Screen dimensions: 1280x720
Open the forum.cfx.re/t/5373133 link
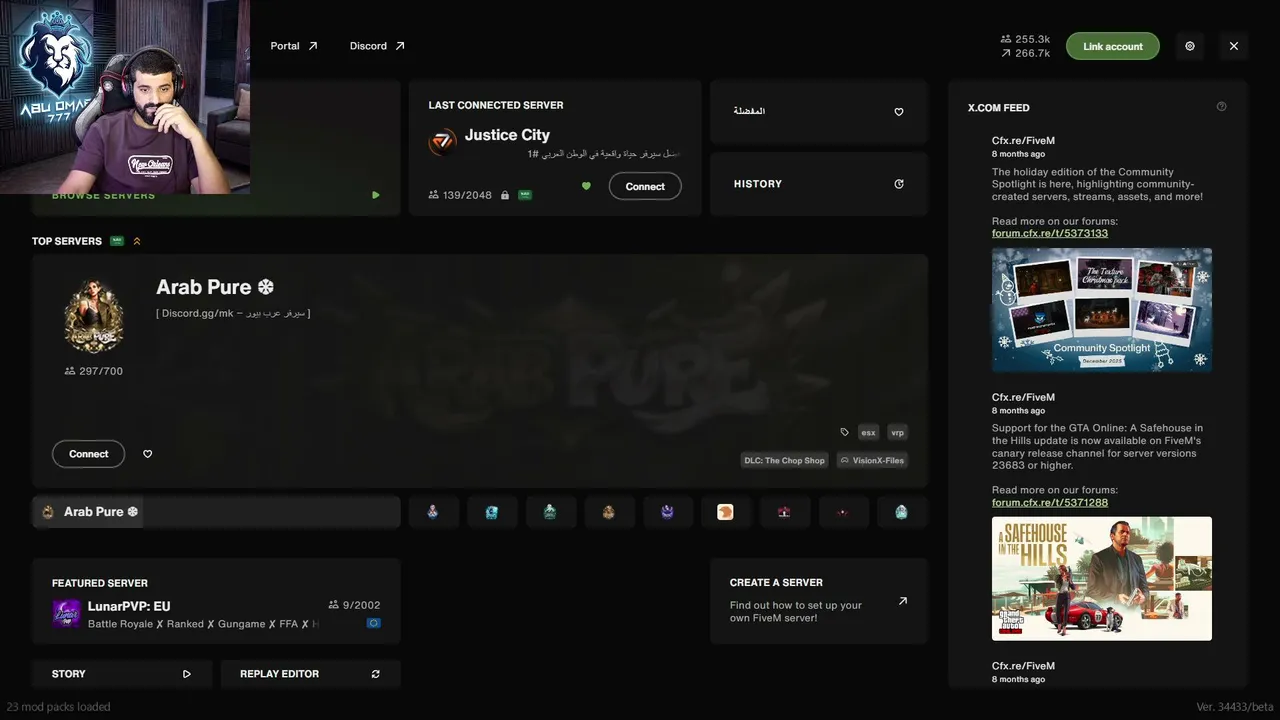pos(1050,233)
